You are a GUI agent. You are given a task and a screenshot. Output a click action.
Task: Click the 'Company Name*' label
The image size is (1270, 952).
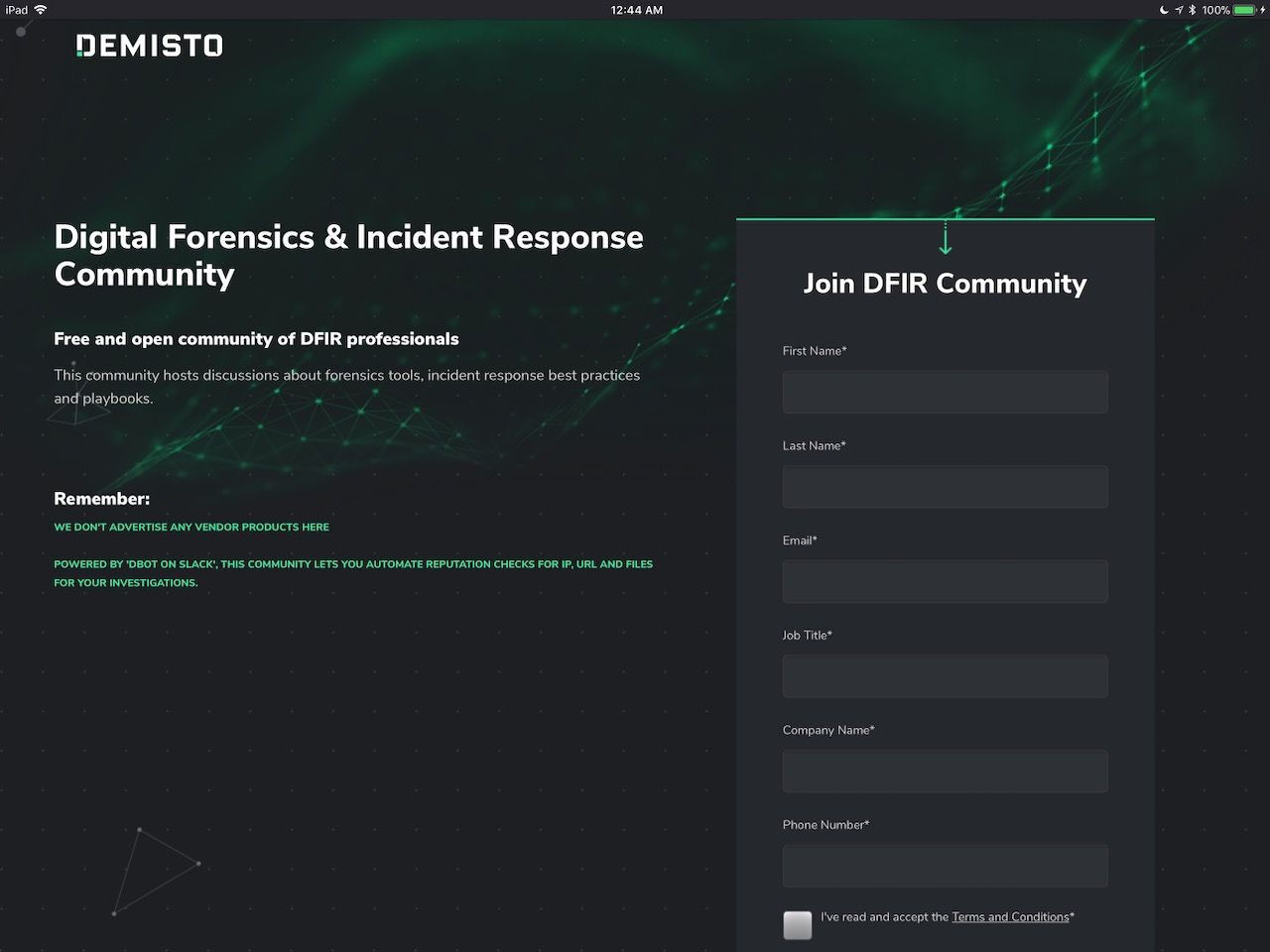tap(828, 731)
